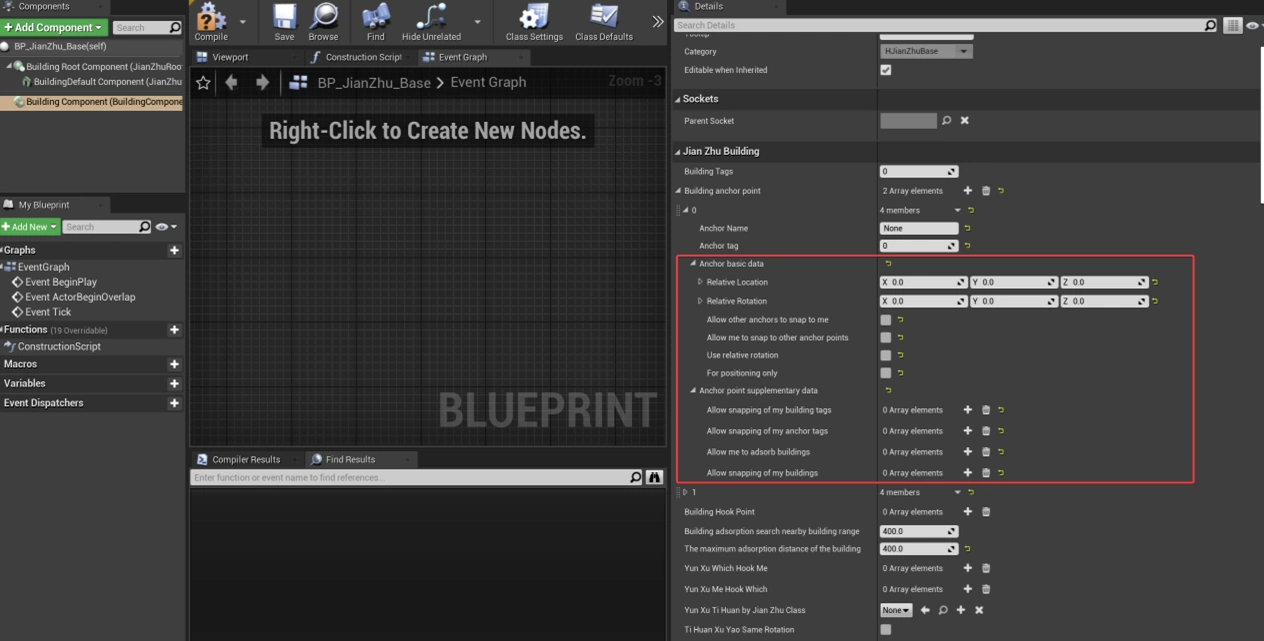Add new function with Functions plus icon
The height and width of the screenshot is (641, 1264).
pyautogui.click(x=174, y=329)
